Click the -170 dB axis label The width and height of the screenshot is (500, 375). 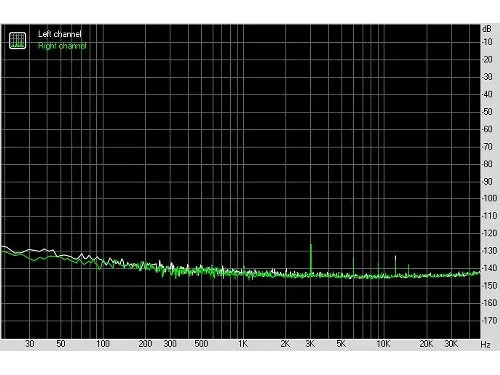[489, 320]
